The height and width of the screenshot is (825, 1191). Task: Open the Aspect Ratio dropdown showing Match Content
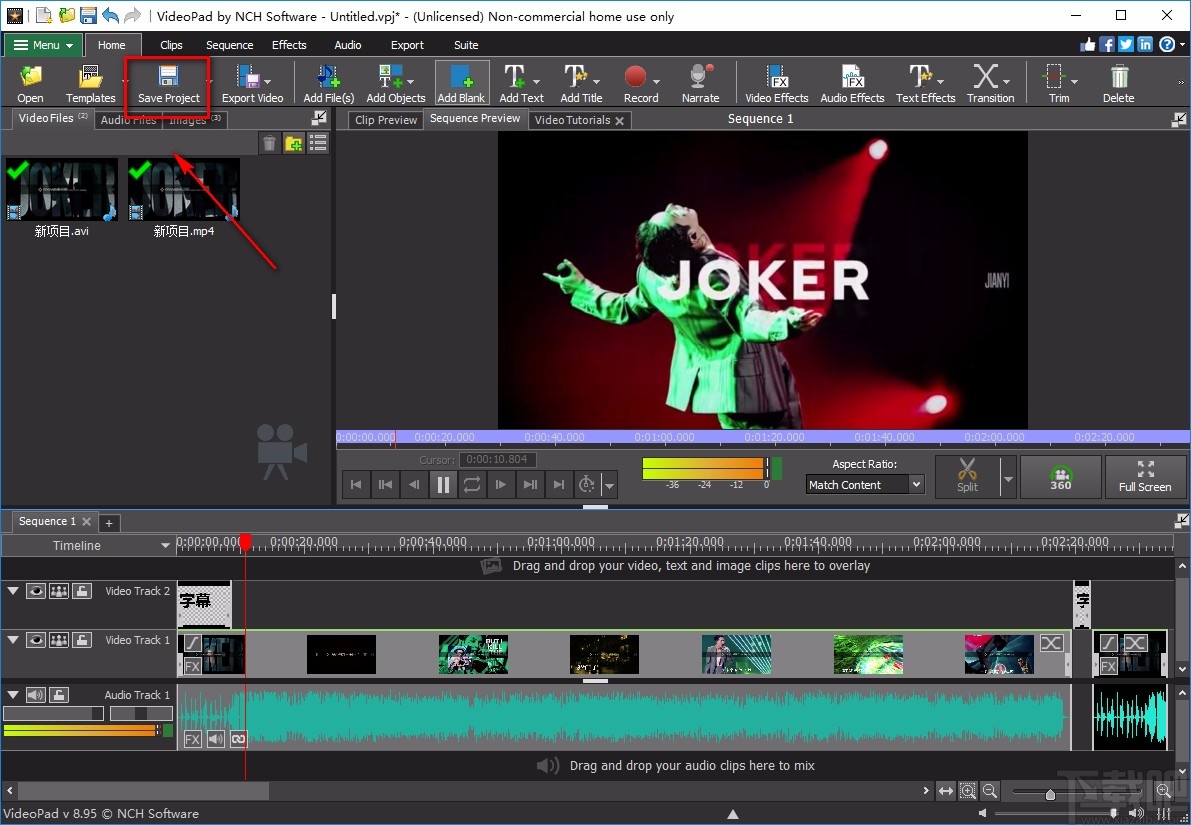(864, 484)
